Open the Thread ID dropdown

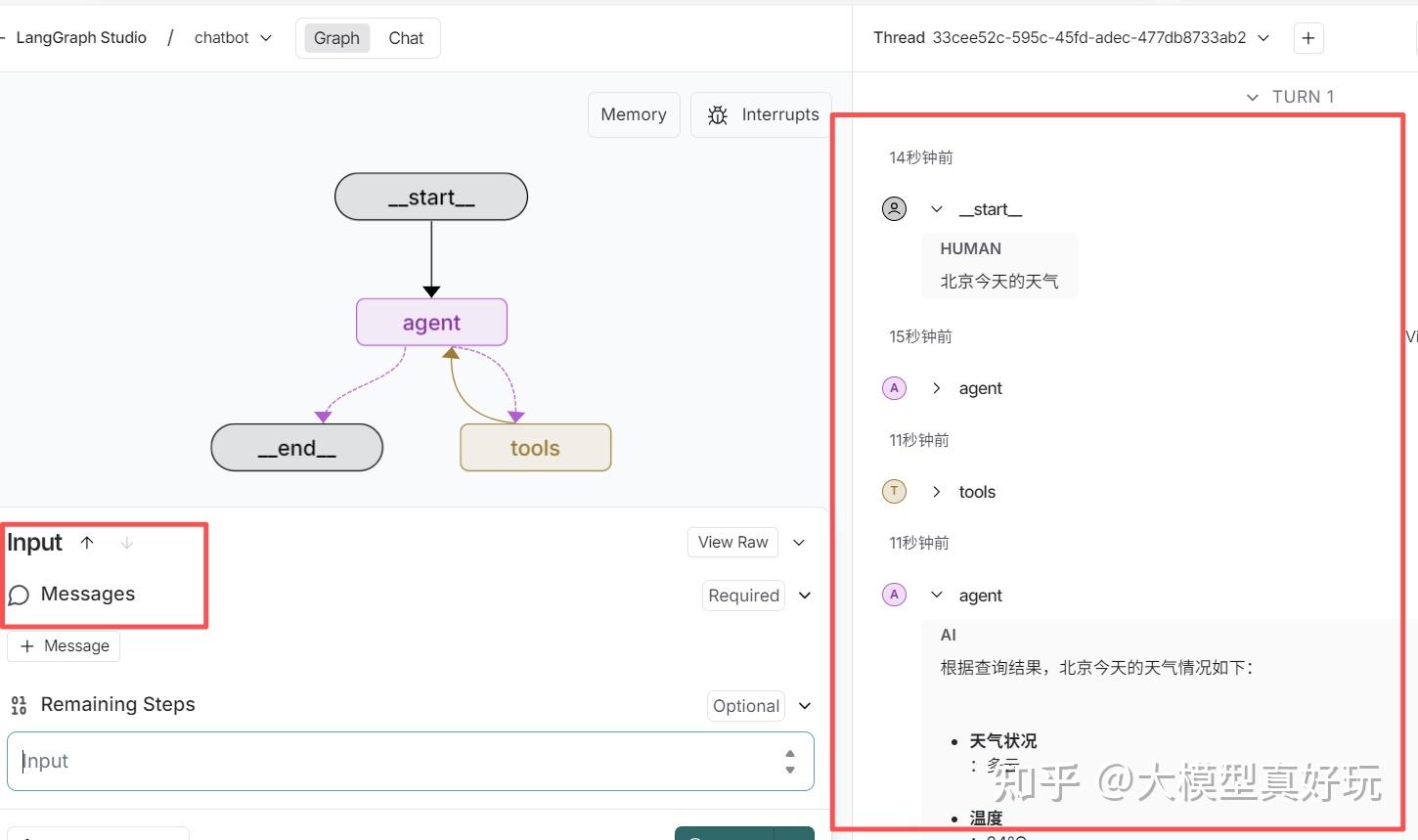tap(1263, 38)
